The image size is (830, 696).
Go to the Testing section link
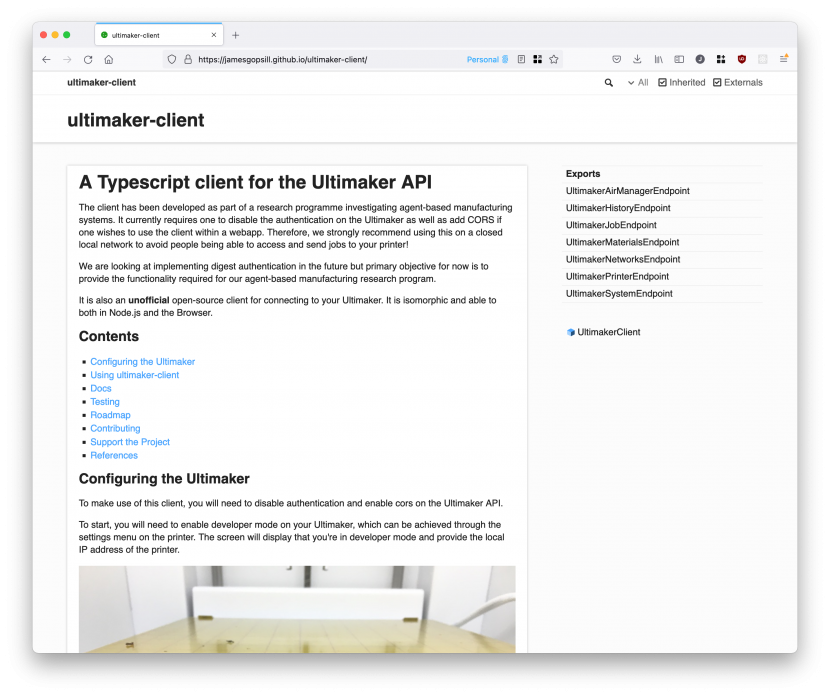(105, 402)
